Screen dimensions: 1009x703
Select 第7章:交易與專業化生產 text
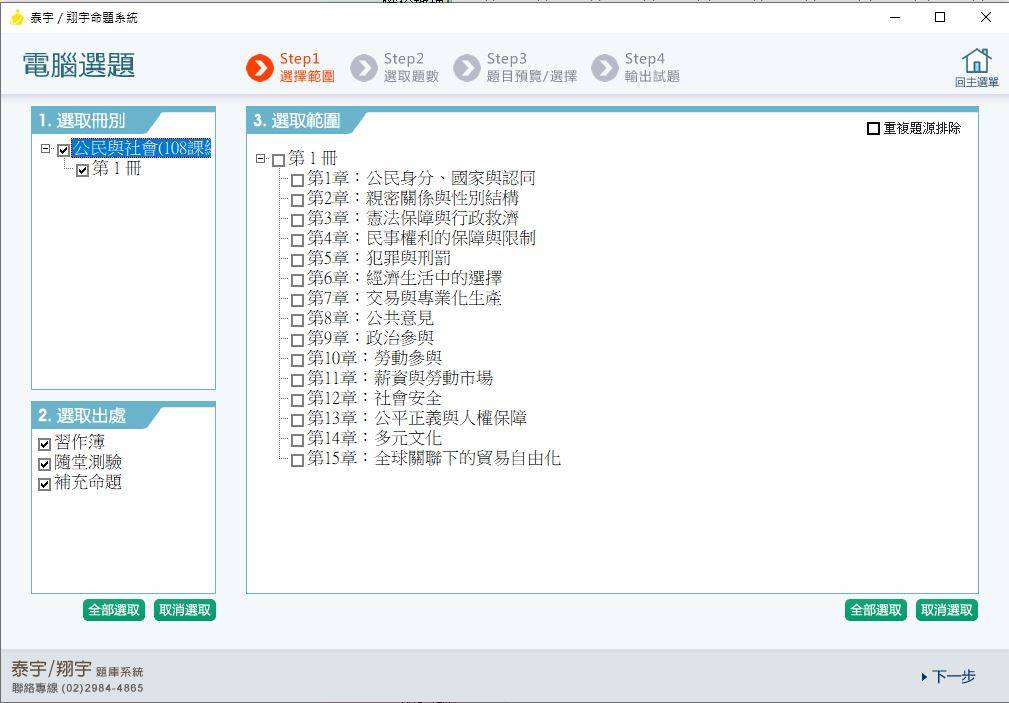404,298
